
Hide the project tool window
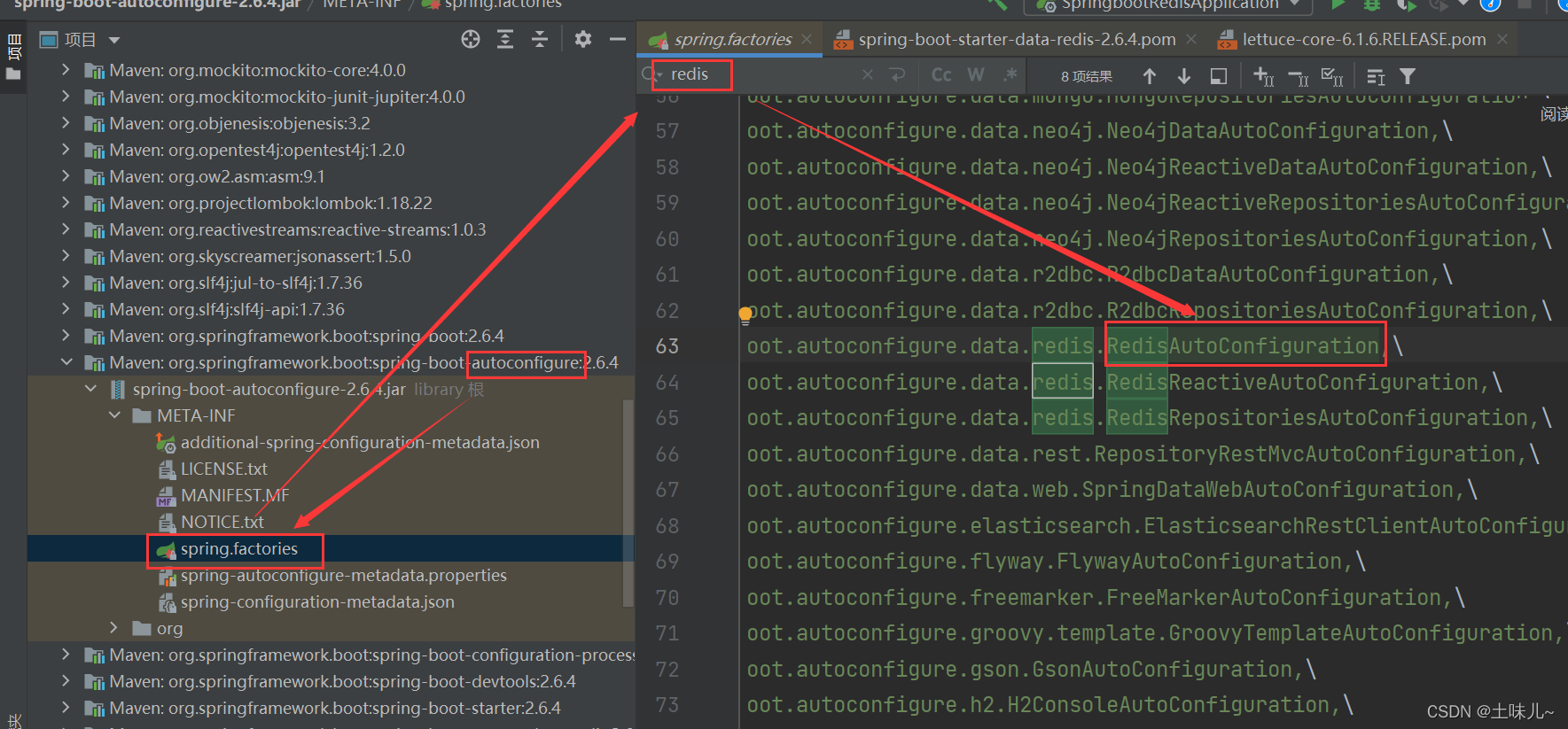click(618, 39)
